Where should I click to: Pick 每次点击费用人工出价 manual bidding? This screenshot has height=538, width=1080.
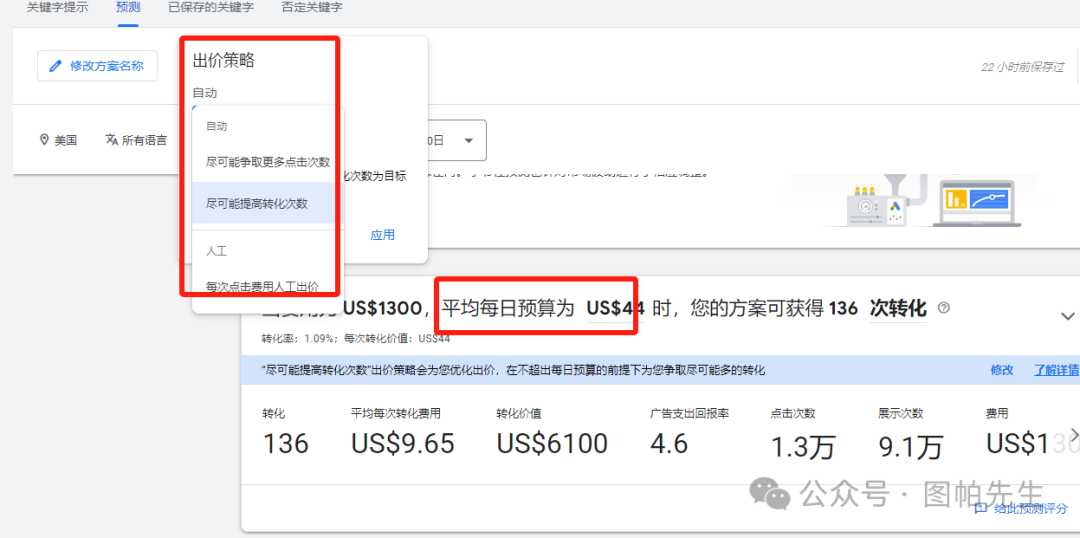[262, 286]
